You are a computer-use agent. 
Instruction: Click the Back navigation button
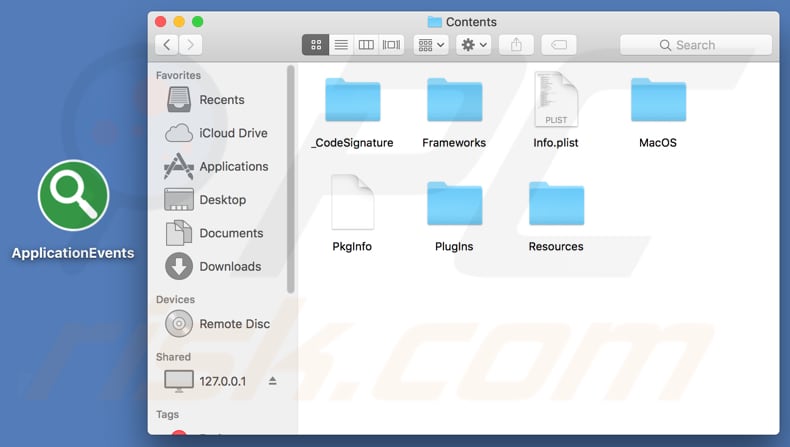point(166,45)
